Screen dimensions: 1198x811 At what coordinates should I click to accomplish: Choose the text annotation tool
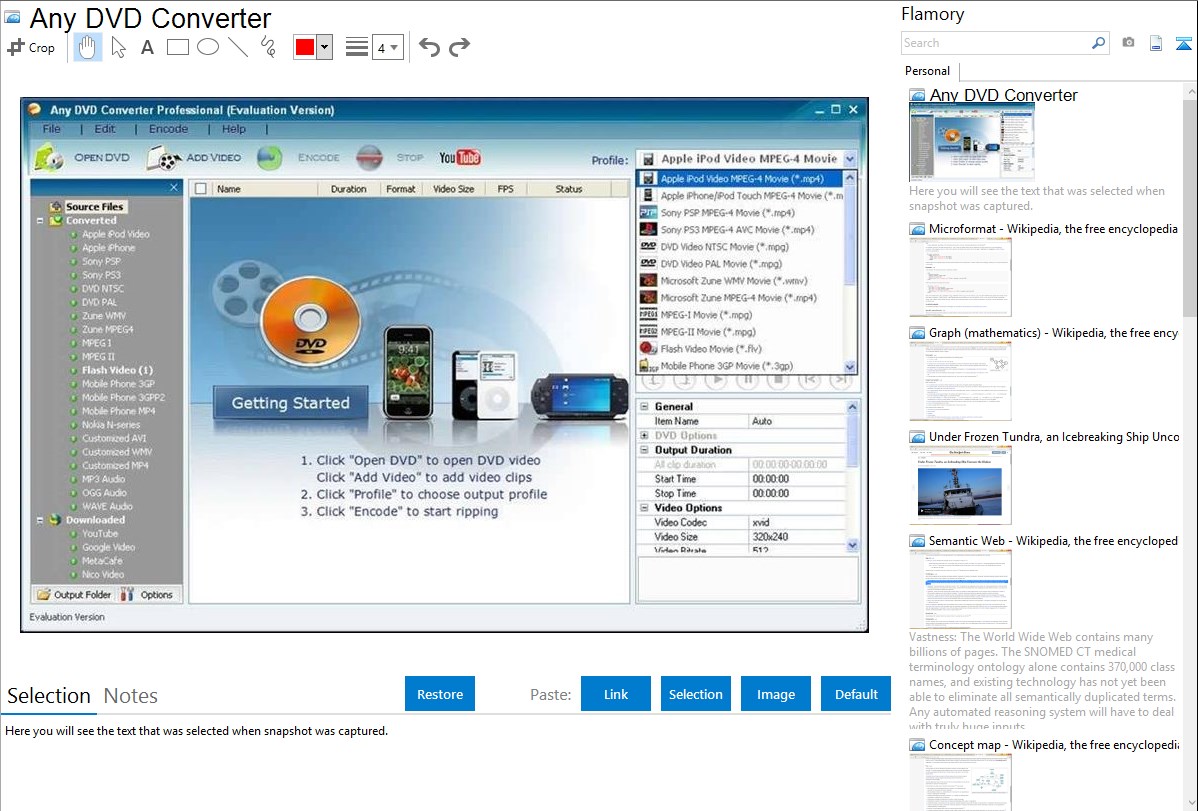pyautogui.click(x=147, y=47)
